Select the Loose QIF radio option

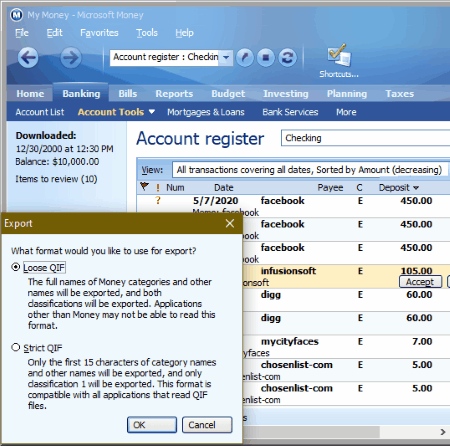tap(16, 267)
